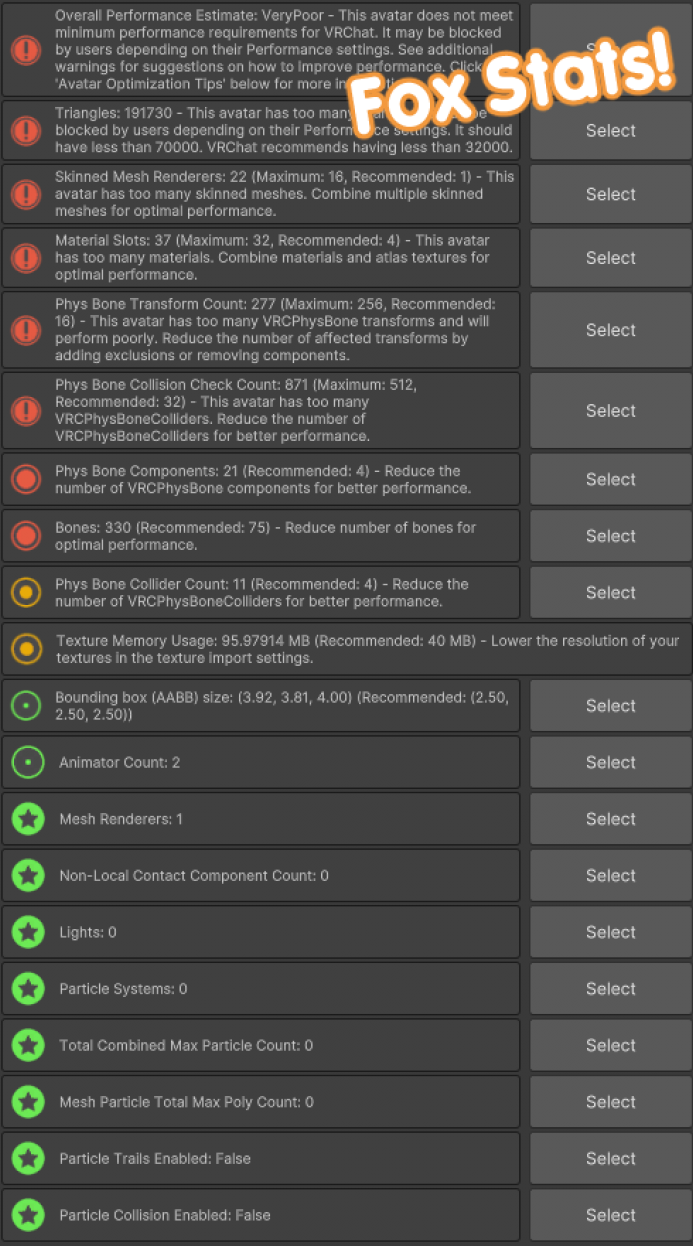The height and width of the screenshot is (1246, 693).
Task: Click the Material Slots red exclamation icon
Action: 27,258
